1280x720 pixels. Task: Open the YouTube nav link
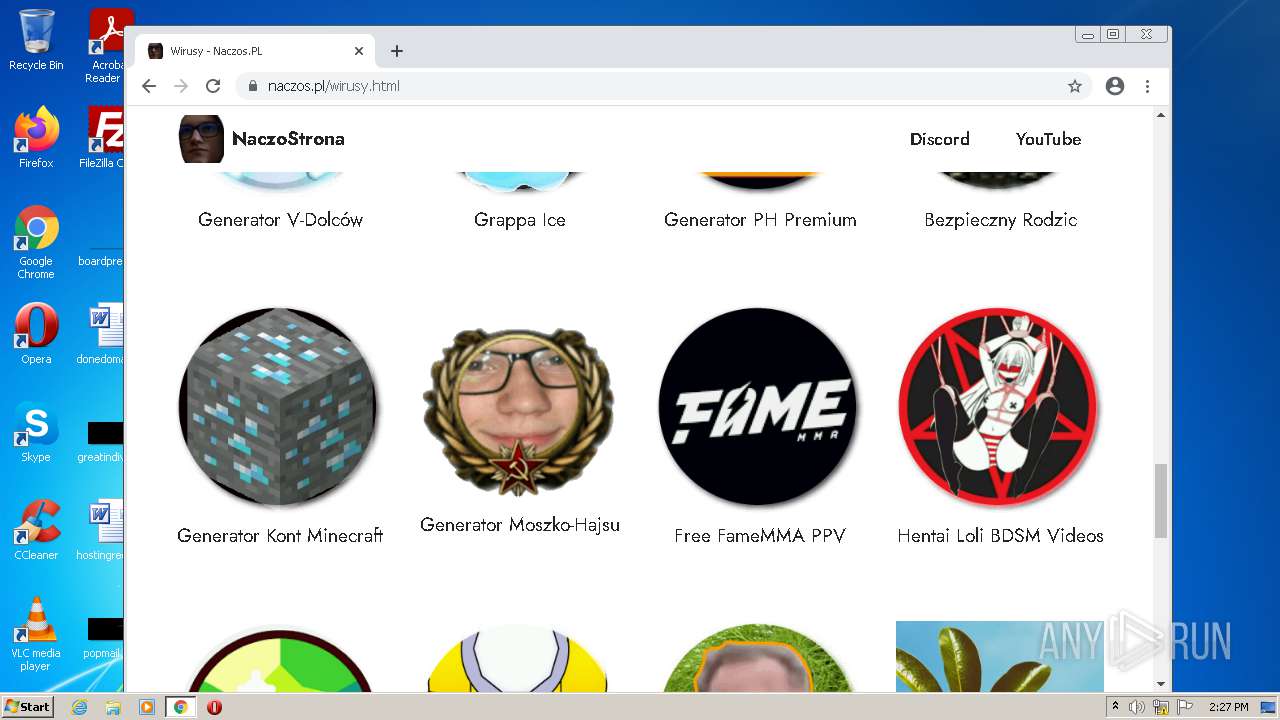1048,139
